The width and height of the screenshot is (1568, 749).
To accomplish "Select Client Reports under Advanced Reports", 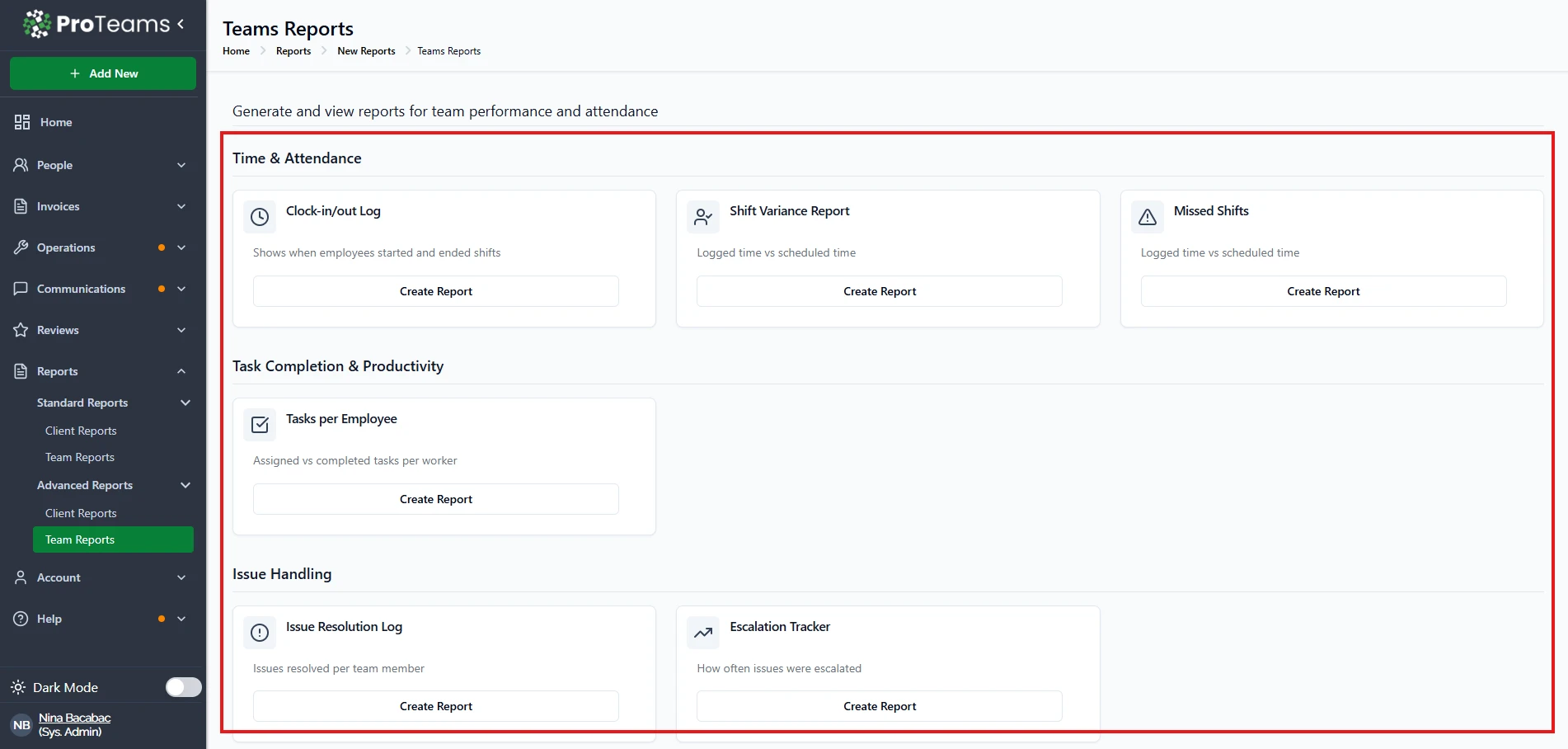I will (81, 513).
